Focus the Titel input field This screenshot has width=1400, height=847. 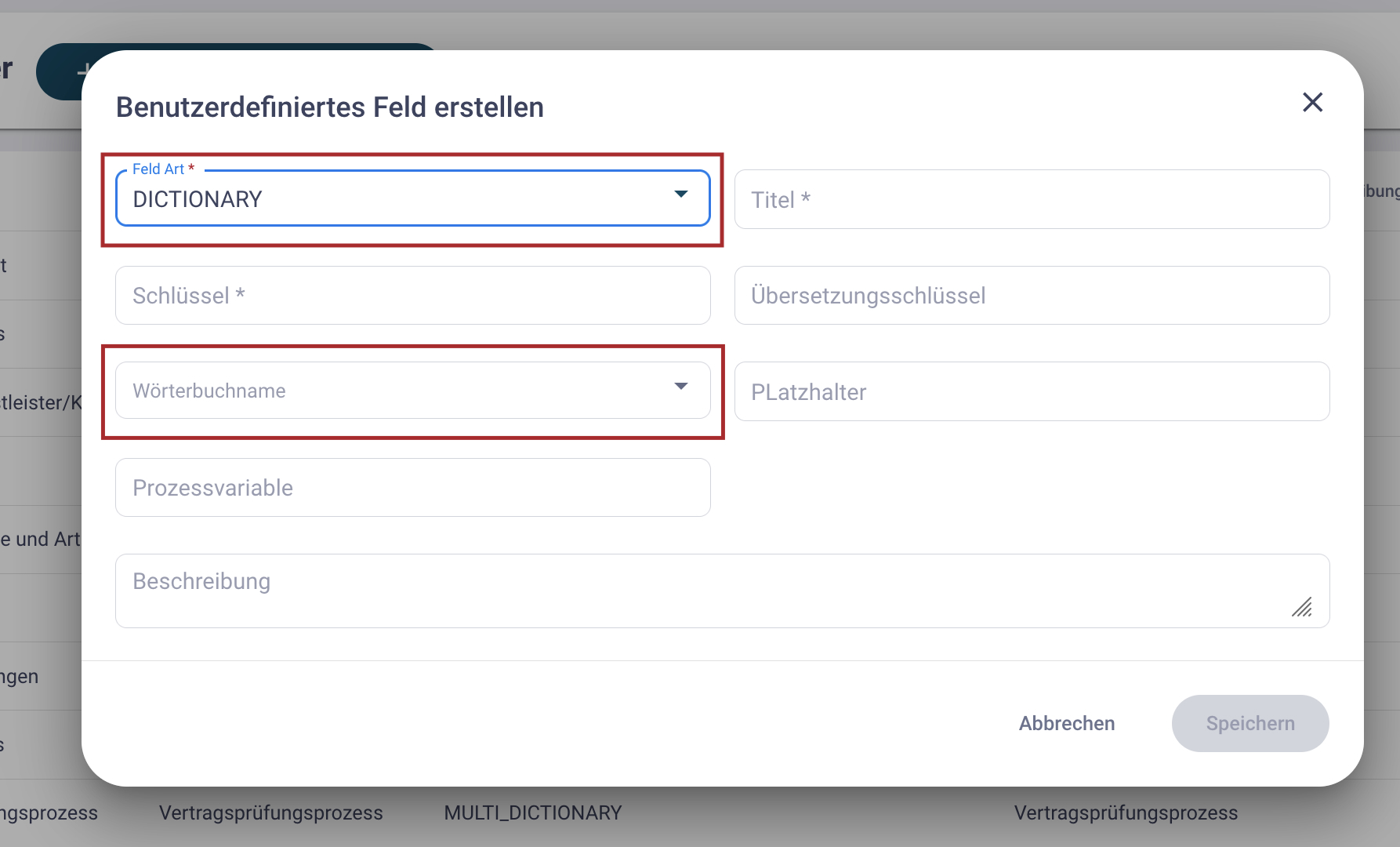point(1032,199)
